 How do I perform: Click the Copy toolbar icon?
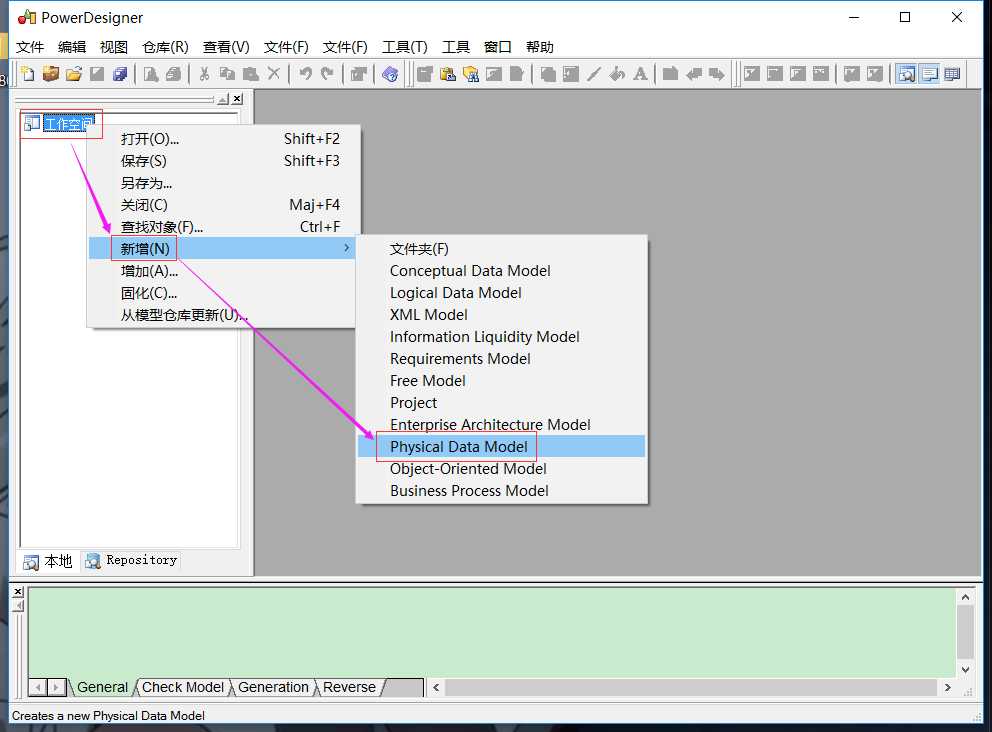tap(227, 74)
